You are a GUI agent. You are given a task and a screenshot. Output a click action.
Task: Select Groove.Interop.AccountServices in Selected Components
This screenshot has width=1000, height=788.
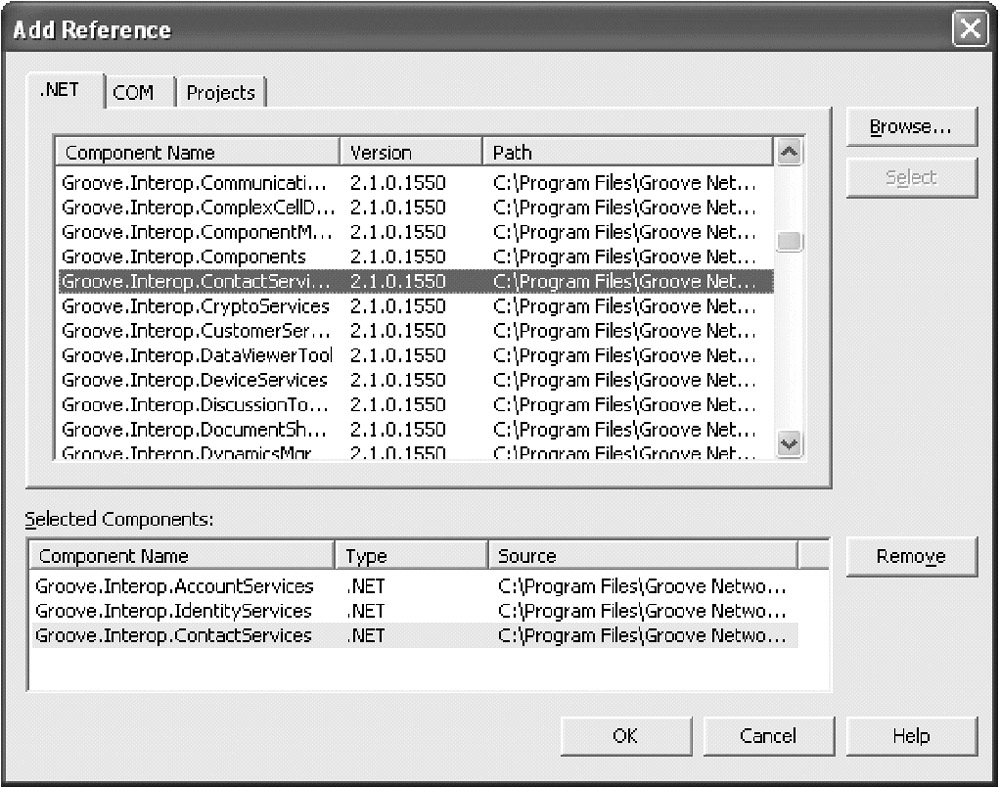[175, 586]
